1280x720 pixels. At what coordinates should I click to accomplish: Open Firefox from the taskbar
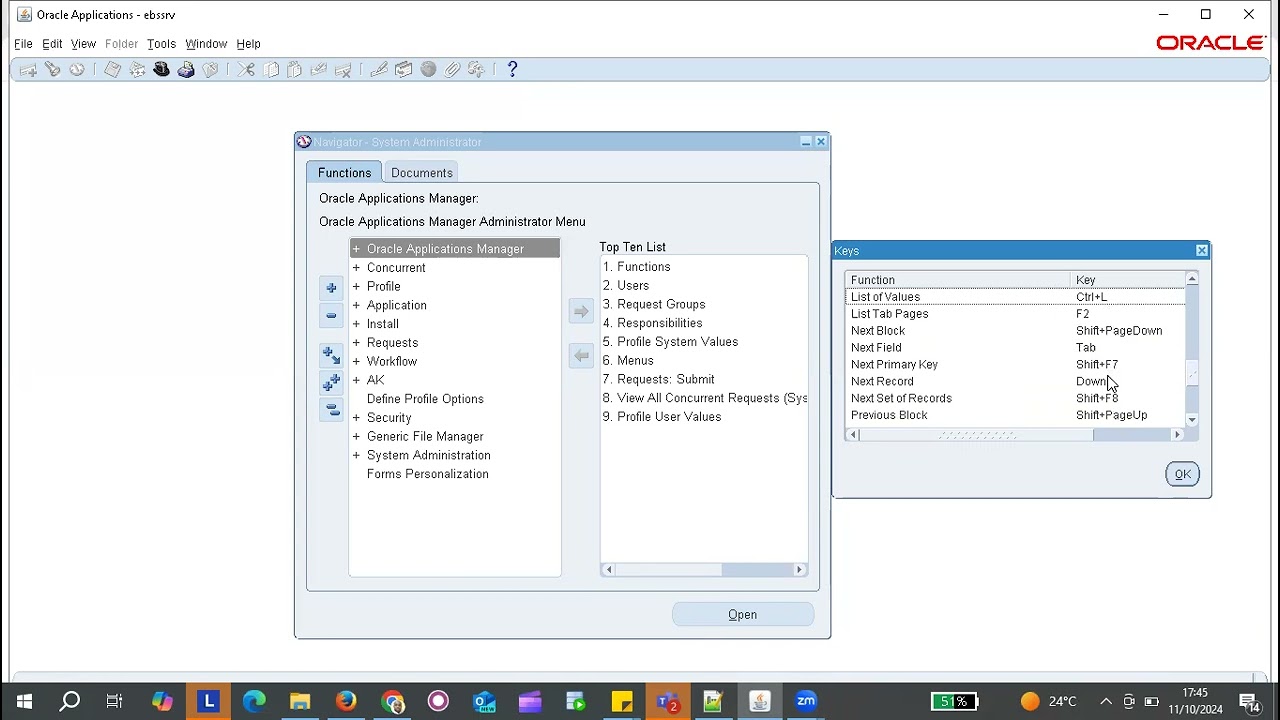click(346, 701)
